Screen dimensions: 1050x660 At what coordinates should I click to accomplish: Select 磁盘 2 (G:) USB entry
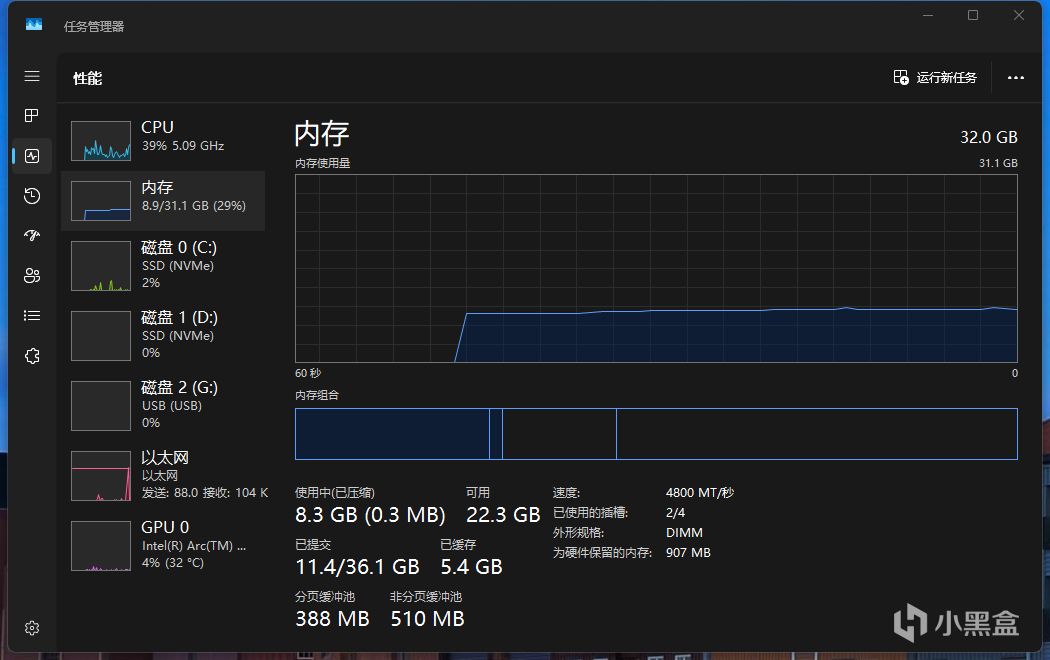click(163, 406)
